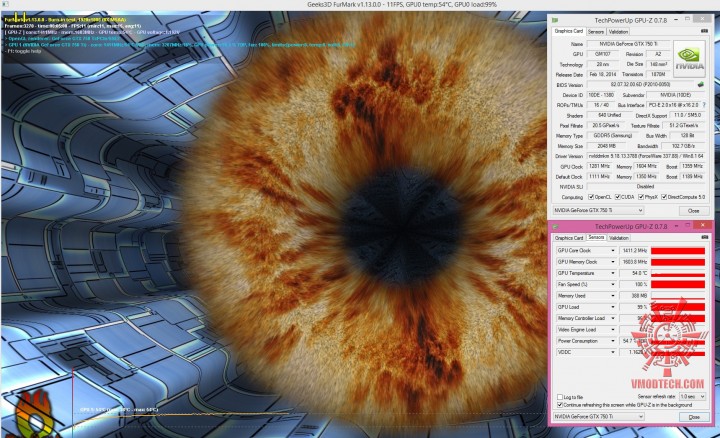Click the 1411.2 MHz core clock reading
The image size is (720, 438).
click(x=634, y=251)
